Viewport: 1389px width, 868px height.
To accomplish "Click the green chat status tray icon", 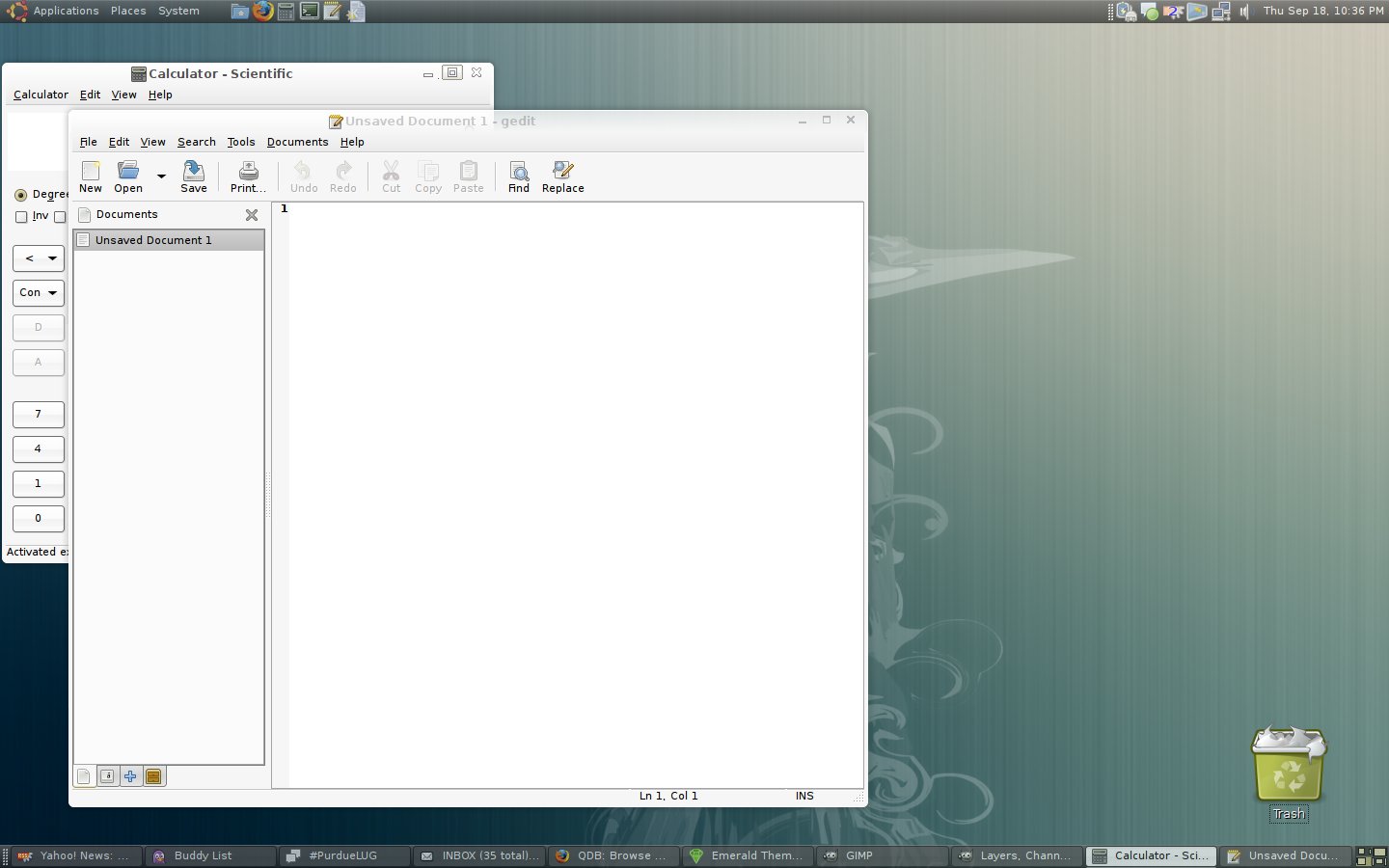I will pos(1150,12).
